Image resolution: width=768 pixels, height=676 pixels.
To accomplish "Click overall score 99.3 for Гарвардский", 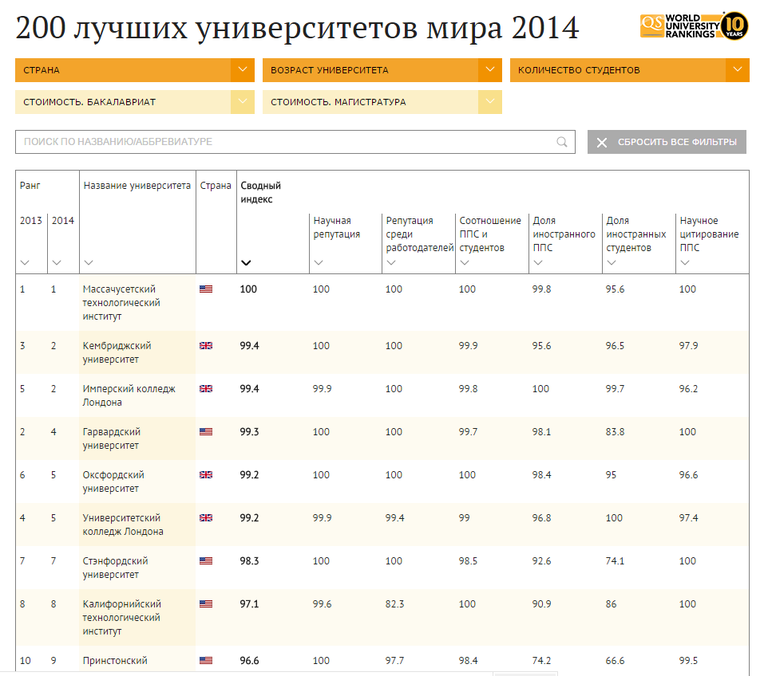I will pos(249,432).
